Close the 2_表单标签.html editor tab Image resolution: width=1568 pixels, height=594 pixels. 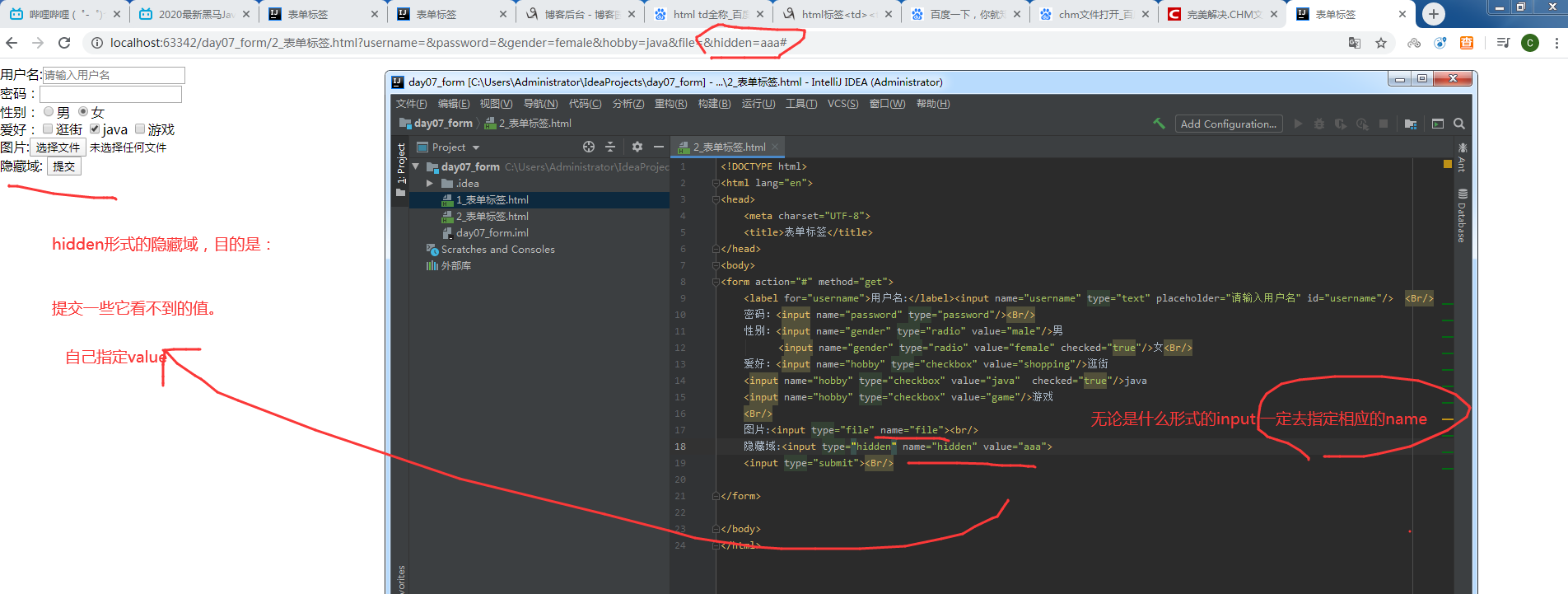click(775, 147)
